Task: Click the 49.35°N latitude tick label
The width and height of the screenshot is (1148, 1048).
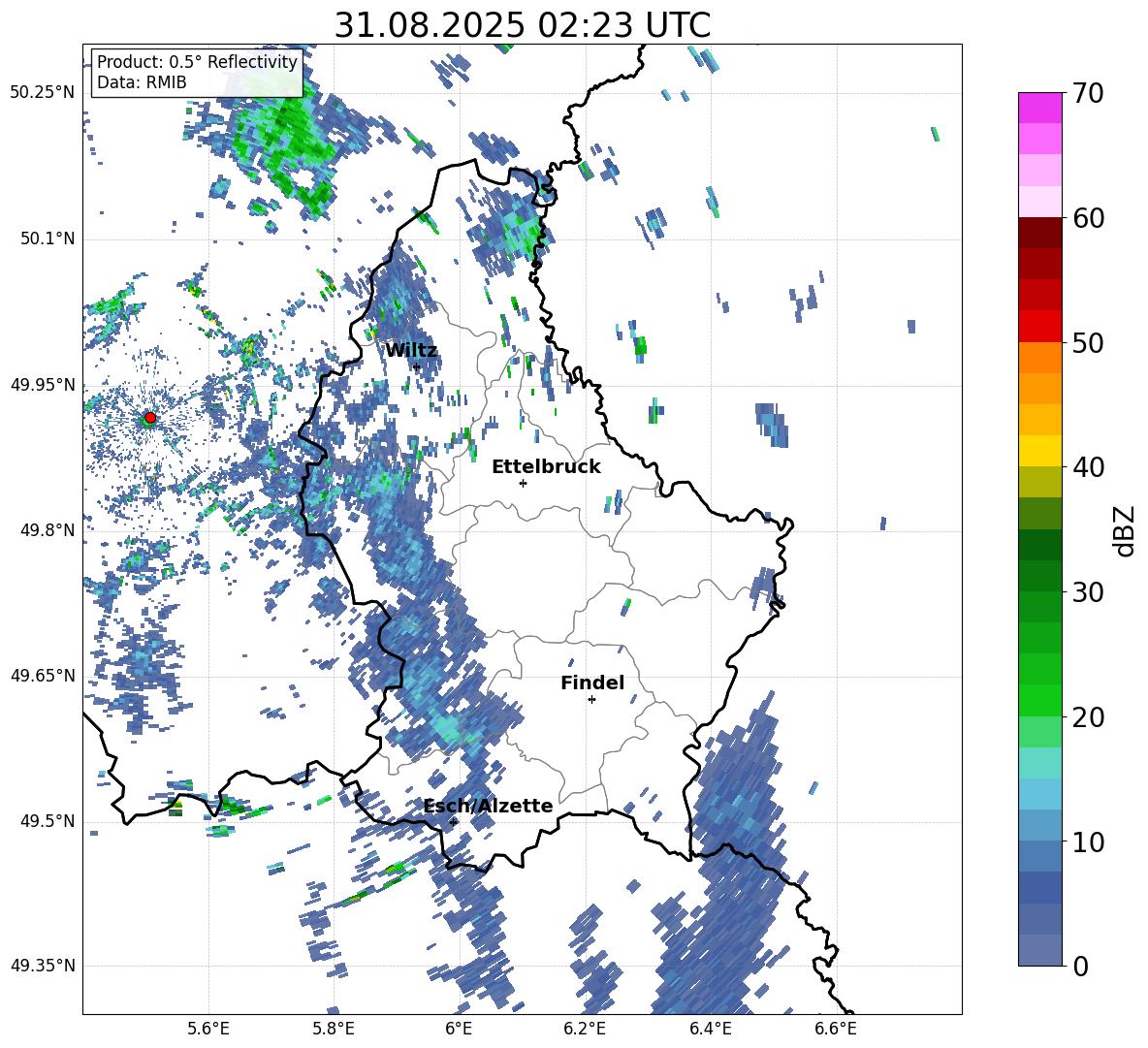Action: point(43,966)
